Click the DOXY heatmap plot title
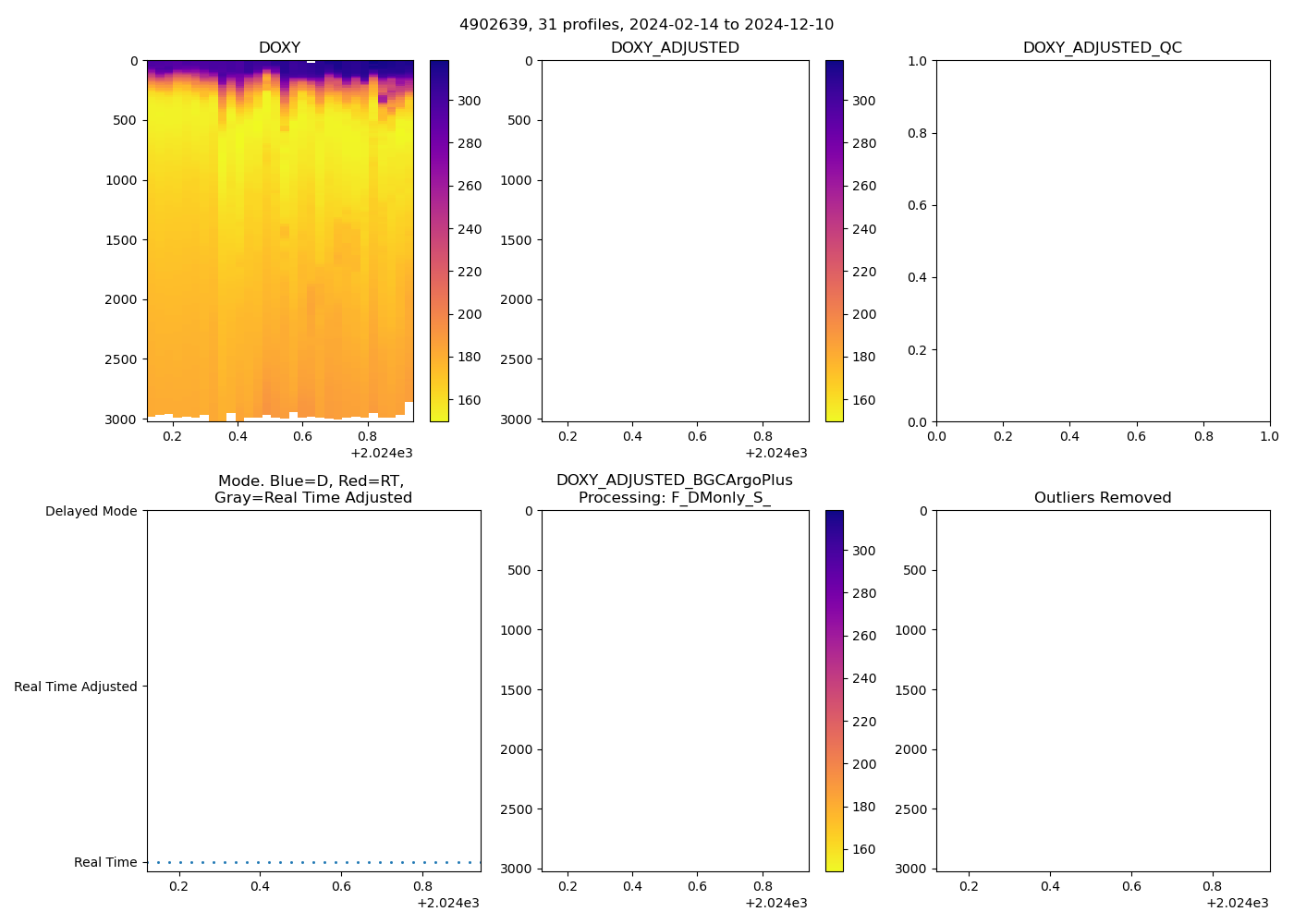Screen dimensions: 1294x924 [x=279, y=48]
